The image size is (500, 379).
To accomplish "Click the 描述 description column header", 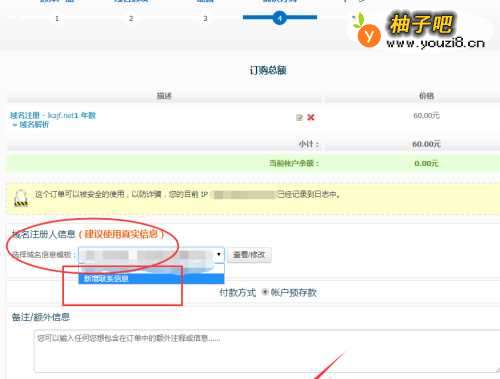I will pos(164,96).
